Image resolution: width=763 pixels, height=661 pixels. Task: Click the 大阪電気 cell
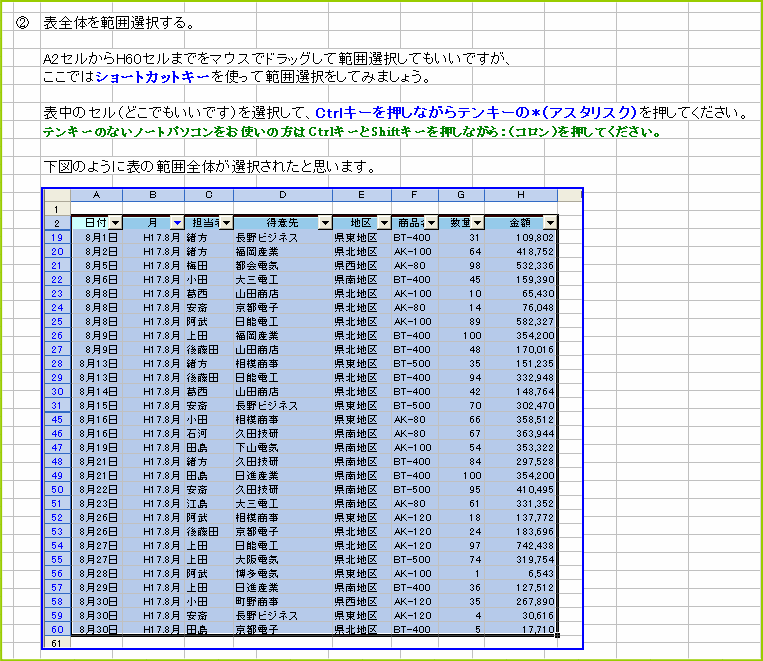283,560
